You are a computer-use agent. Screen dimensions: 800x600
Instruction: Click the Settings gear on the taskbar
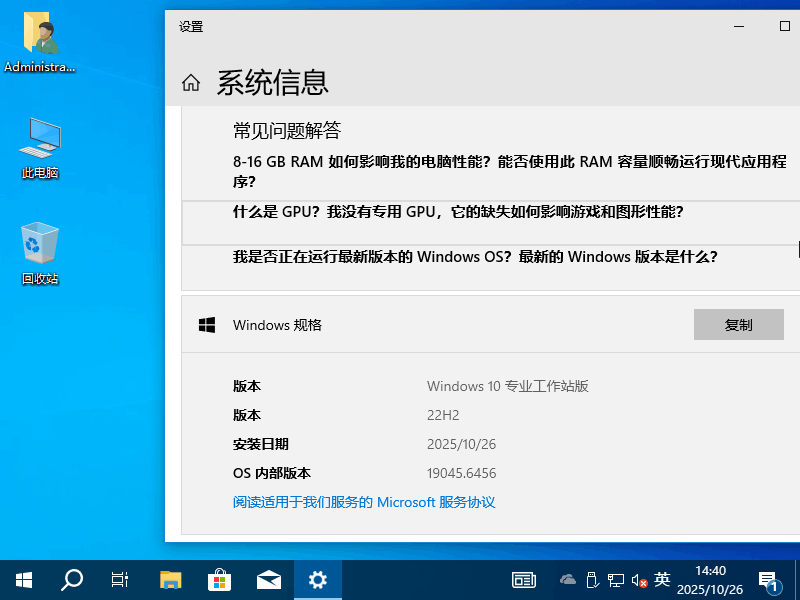[317, 579]
